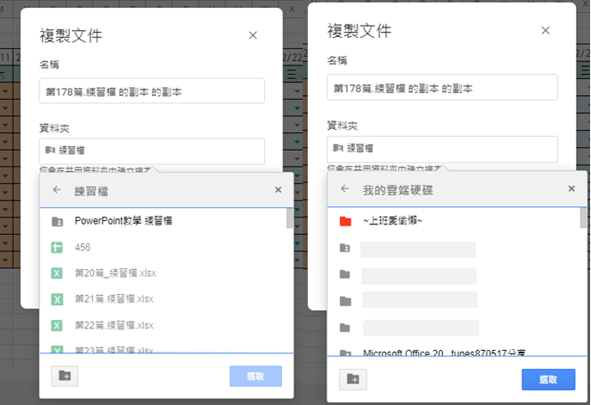Click the 第20篇_練習檔.xlsx Excel icon

(x=57, y=273)
